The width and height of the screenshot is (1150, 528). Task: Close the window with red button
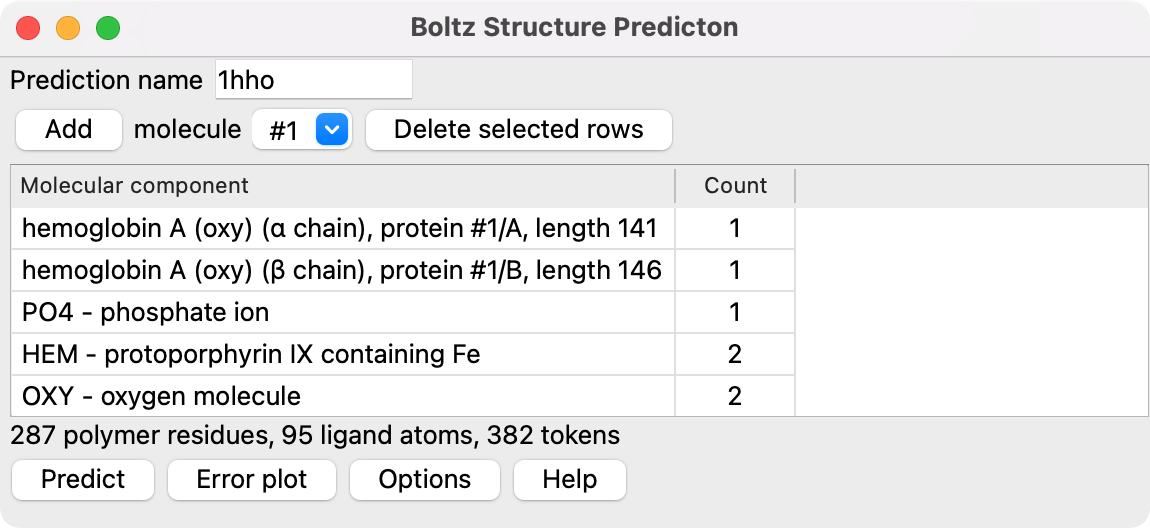28,28
